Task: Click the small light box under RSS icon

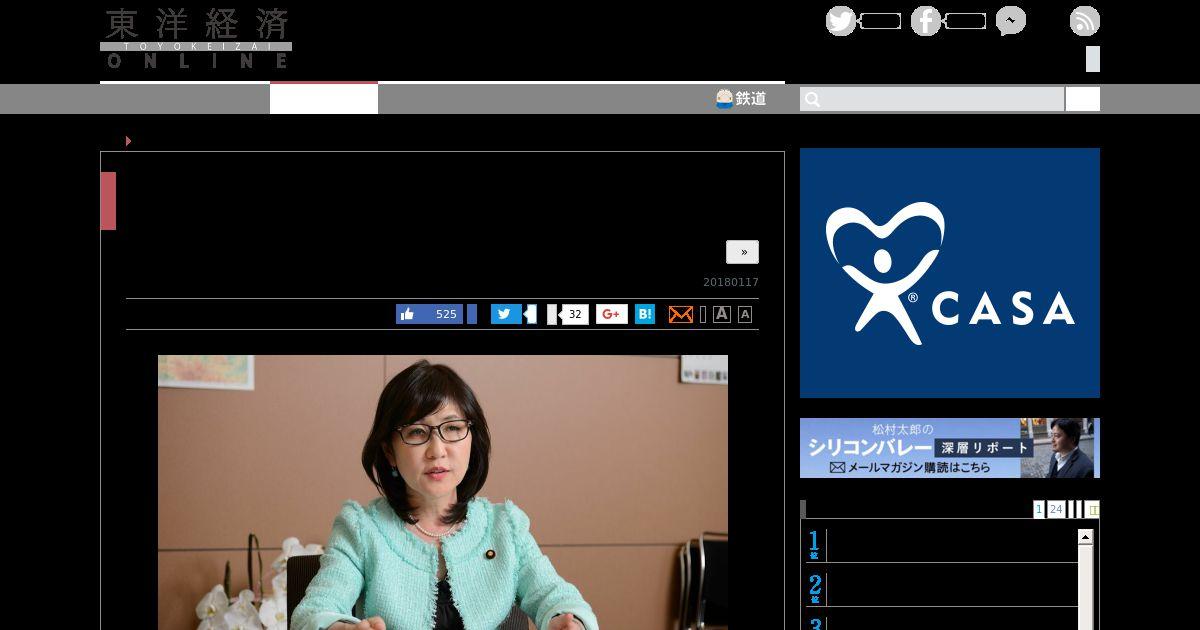Action: point(1093,59)
